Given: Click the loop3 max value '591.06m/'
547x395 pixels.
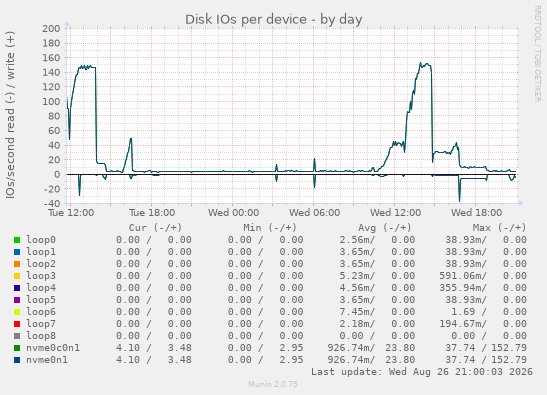Looking at the screenshot, I should 463,276.
